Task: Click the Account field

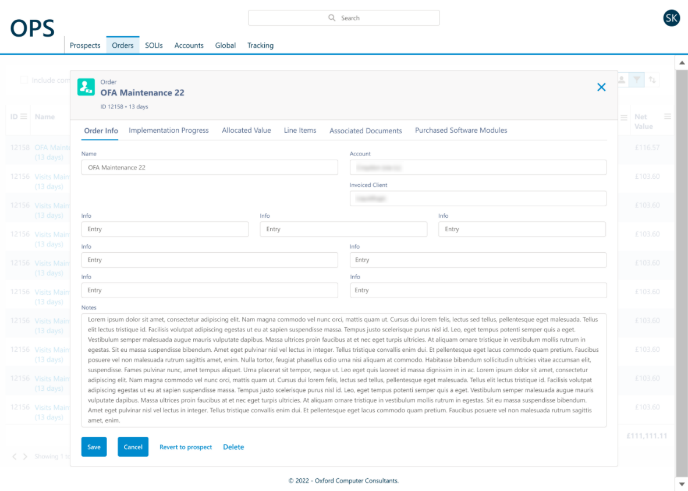Action: click(x=478, y=167)
